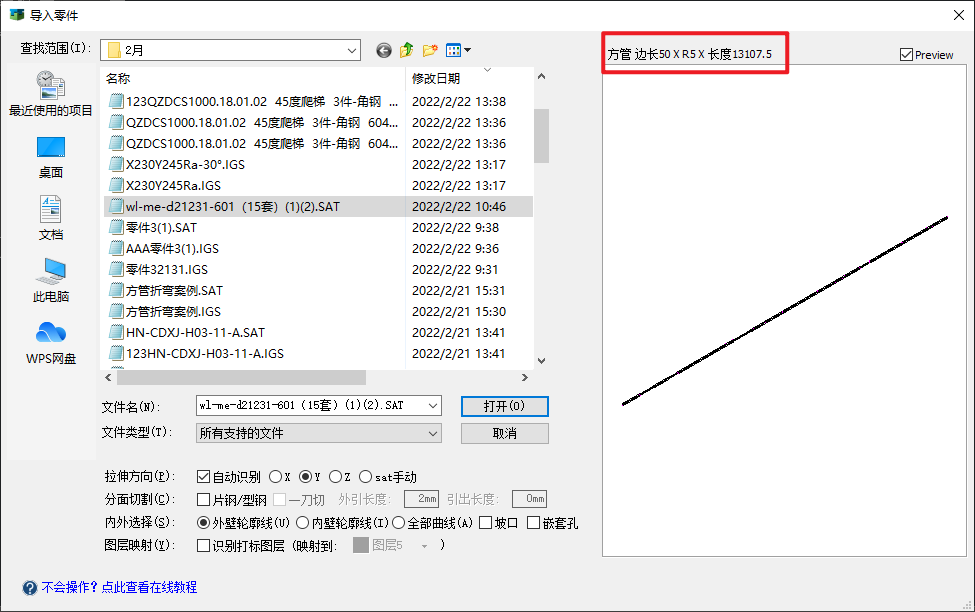975x612 pixels.
Task: Click the back navigation arrow icon
Action: click(x=383, y=50)
